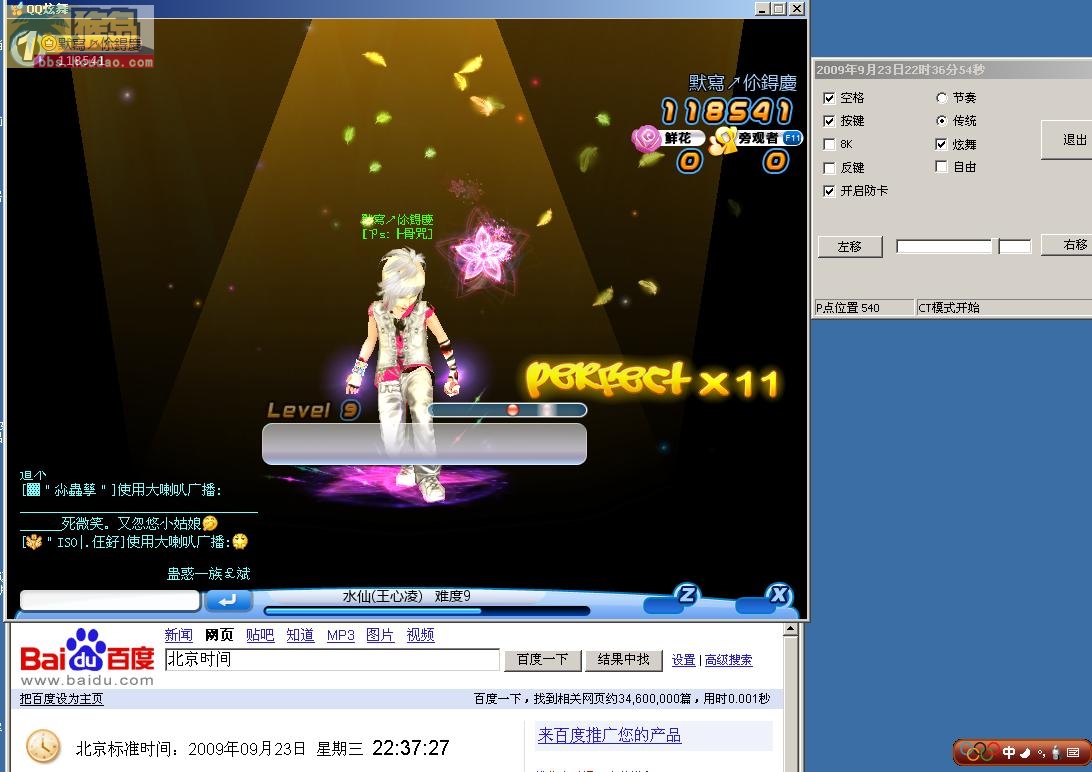This screenshot has width=1092, height=772.
Task: Click the 百度一下 search button
Action: pyautogui.click(x=543, y=659)
